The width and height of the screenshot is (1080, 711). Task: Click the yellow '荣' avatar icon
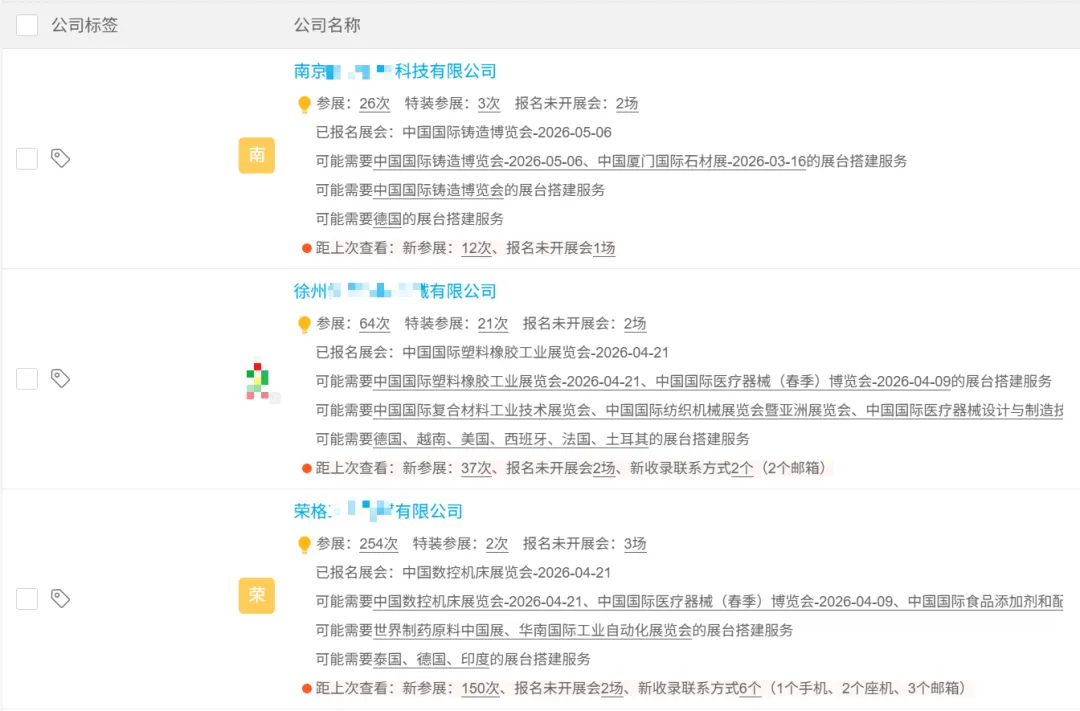256,594
